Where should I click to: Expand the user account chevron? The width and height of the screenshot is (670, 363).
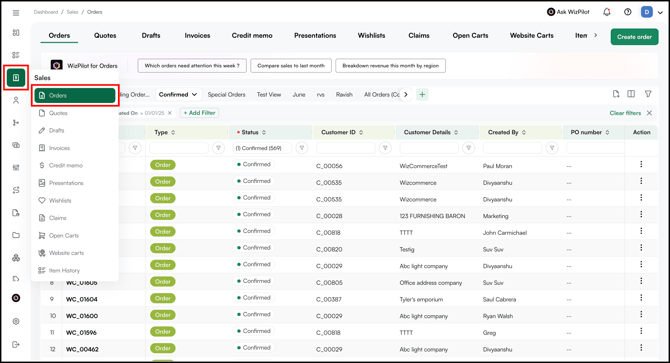click(660, 12)
